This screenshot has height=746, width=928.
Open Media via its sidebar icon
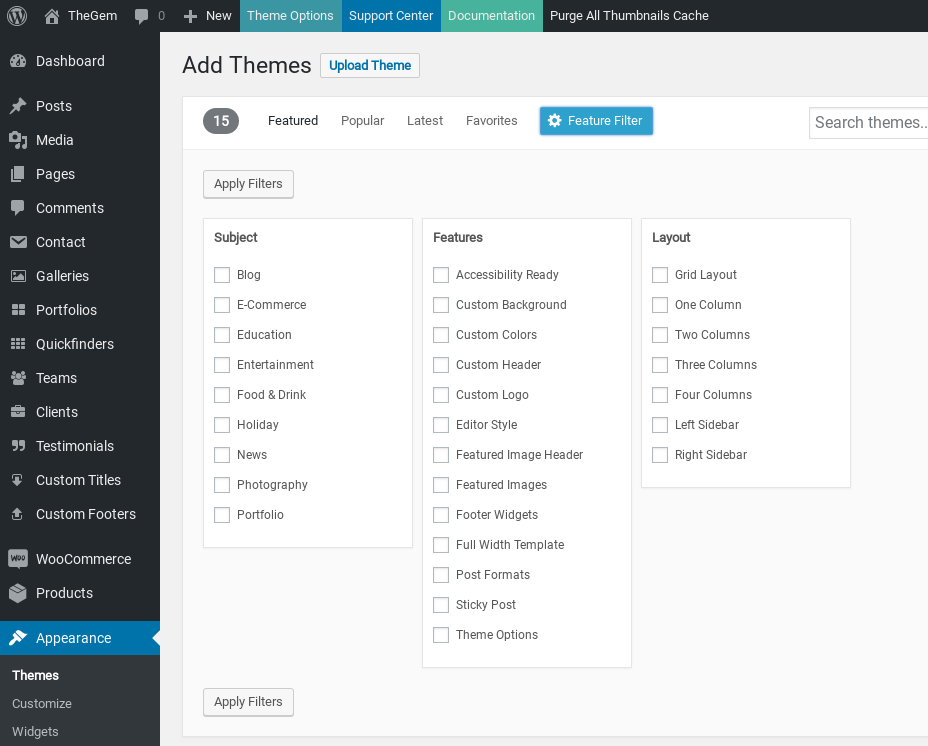[x=18, y=140]
